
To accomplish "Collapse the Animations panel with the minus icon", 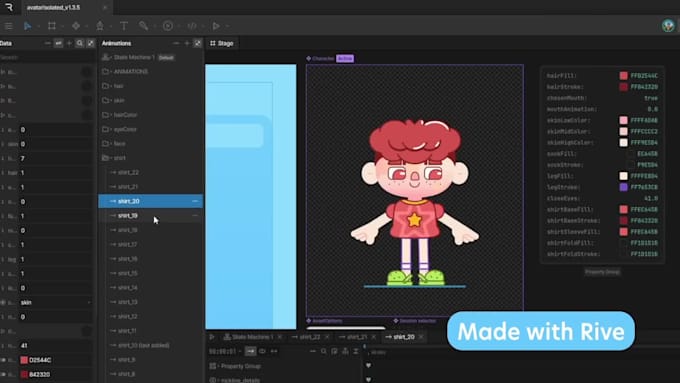I will [176, 43].
